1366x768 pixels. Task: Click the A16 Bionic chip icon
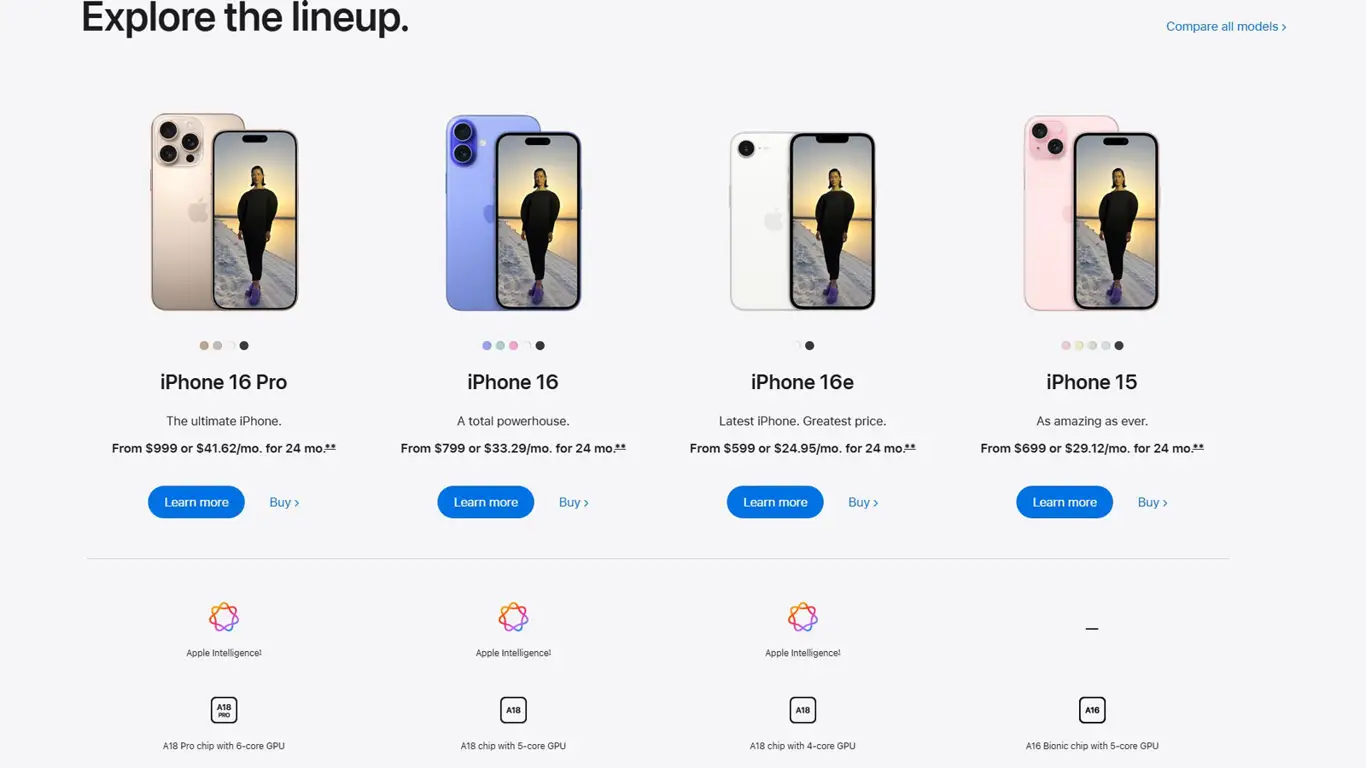pos(1092,710)
